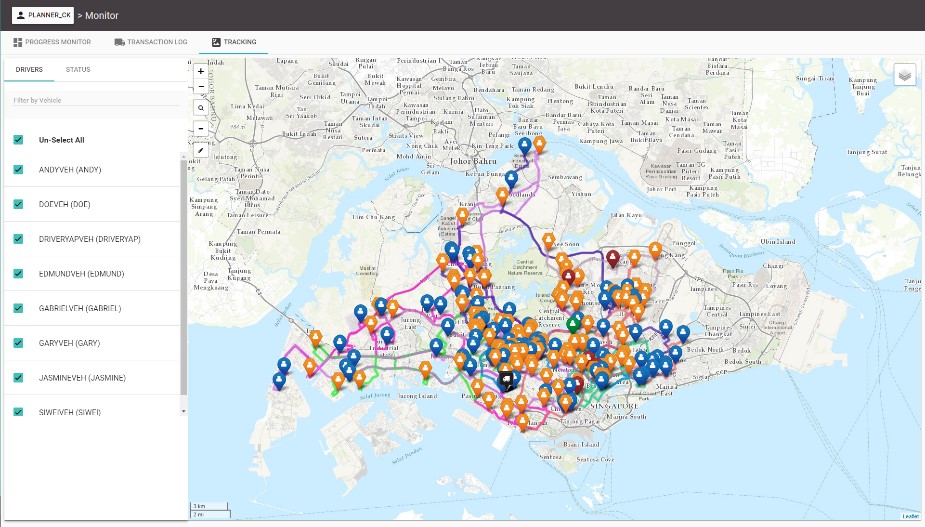Activate the pencil draw tool on map
The image size is (925, 527).
[201, 150]
